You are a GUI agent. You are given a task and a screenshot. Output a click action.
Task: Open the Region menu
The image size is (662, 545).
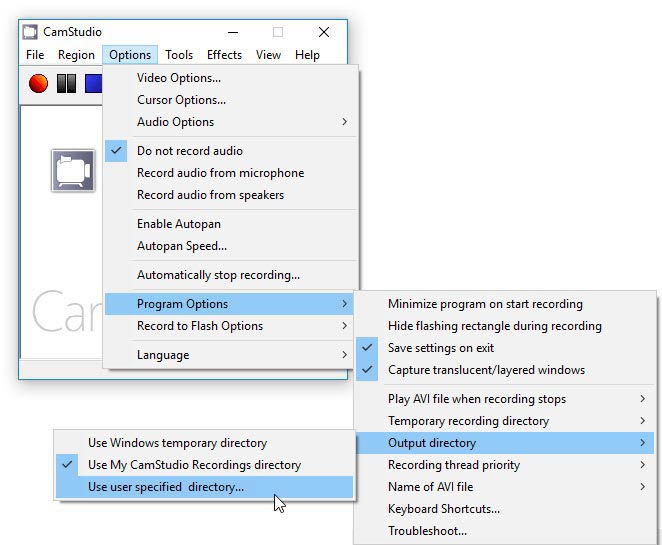[76, 55]
